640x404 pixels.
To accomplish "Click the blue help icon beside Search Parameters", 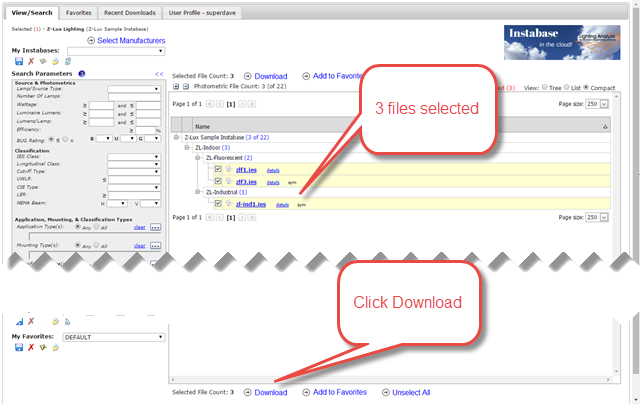I will pyautogui.click(x=81, y=74).
